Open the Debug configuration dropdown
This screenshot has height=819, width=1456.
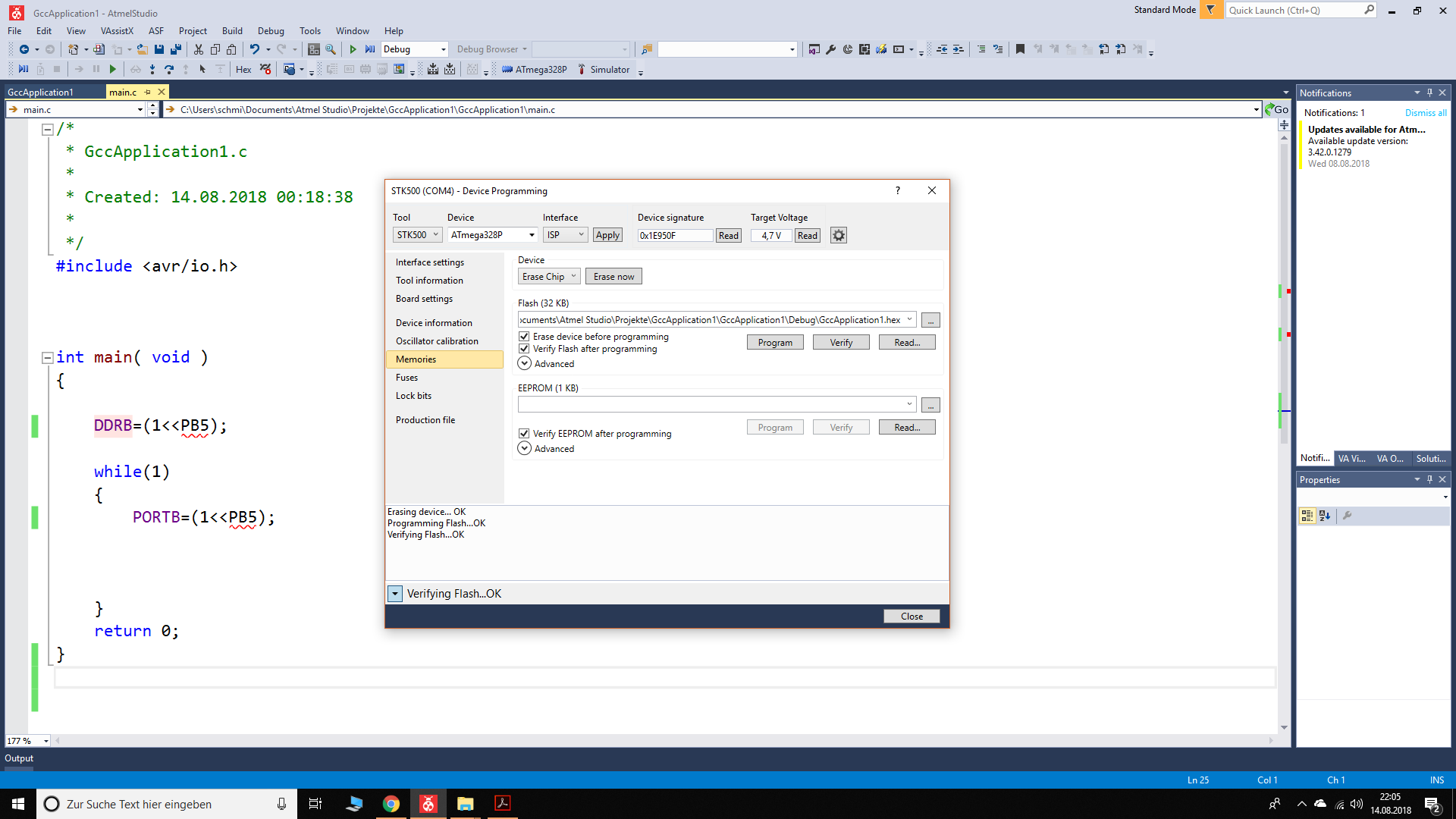point(415,49)
